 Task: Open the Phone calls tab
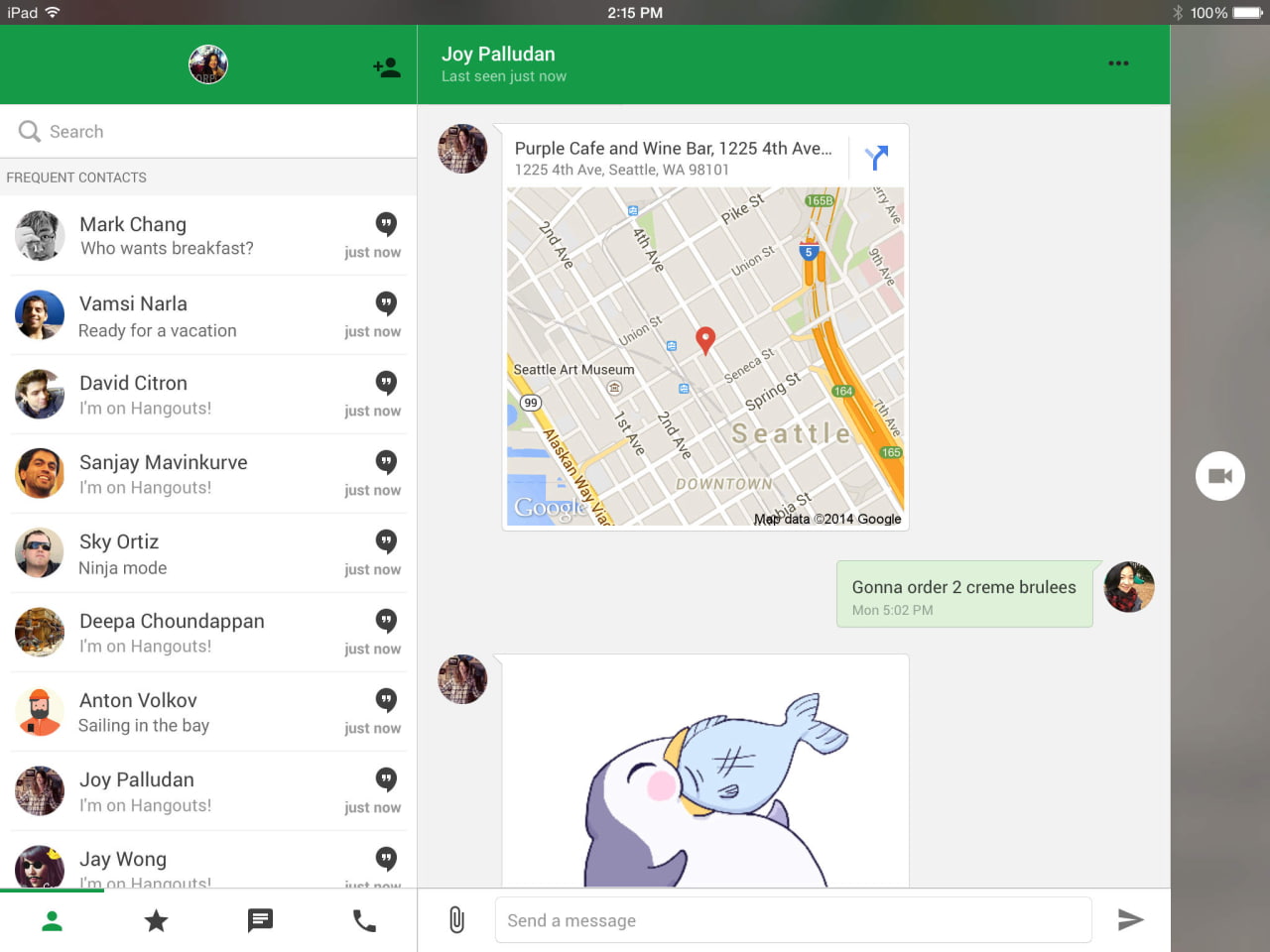pos(364,920)
